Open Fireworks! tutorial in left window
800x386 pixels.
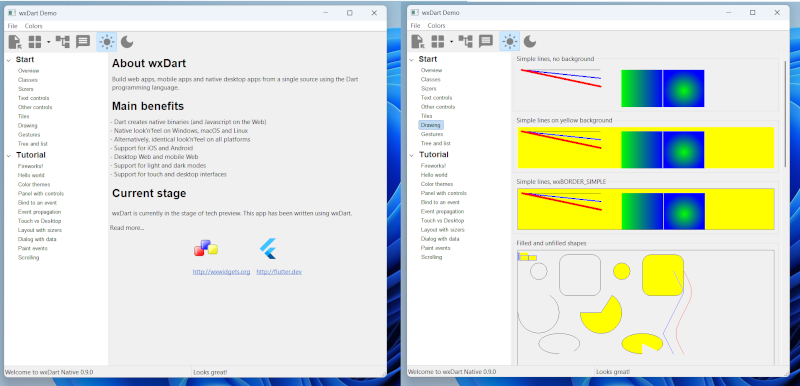pos(31,166)
